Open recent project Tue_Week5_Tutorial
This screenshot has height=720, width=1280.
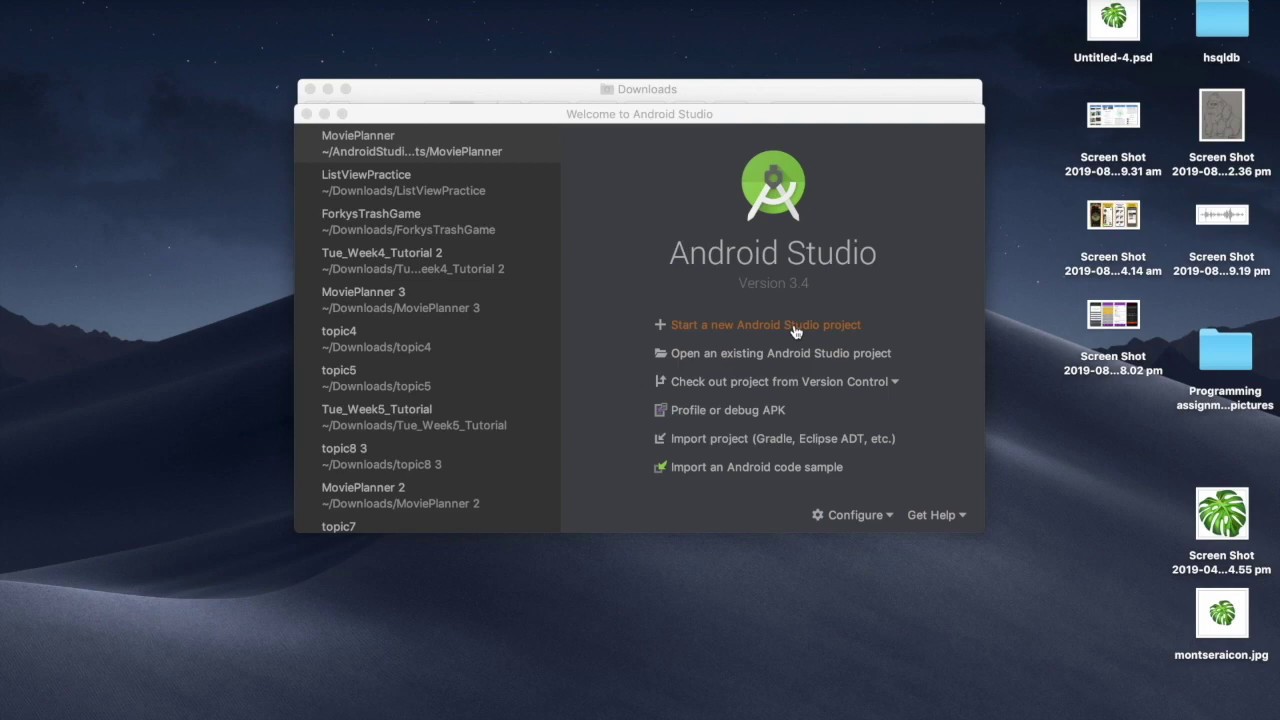(428, 416)
